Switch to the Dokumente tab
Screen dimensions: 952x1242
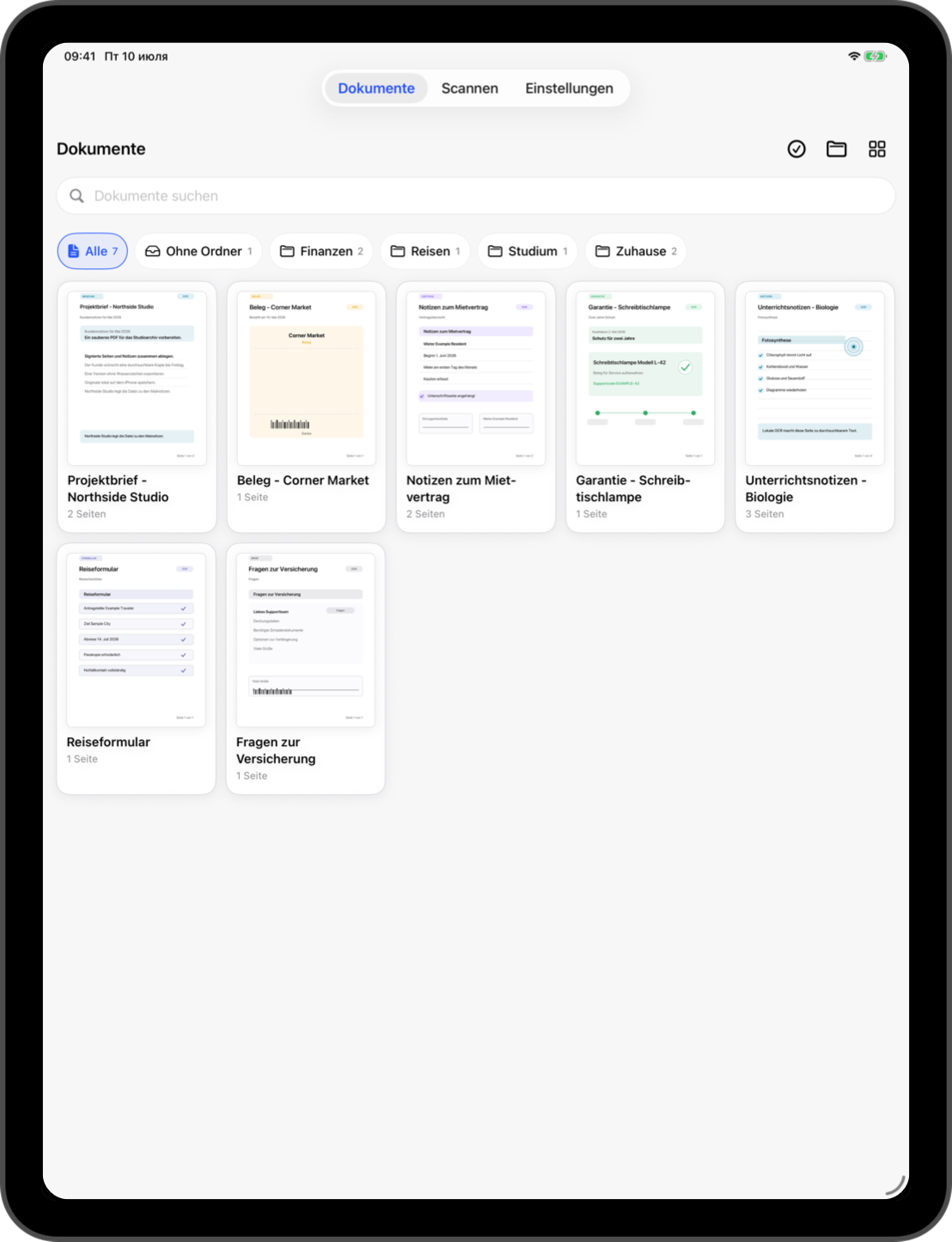coord(376,89)
